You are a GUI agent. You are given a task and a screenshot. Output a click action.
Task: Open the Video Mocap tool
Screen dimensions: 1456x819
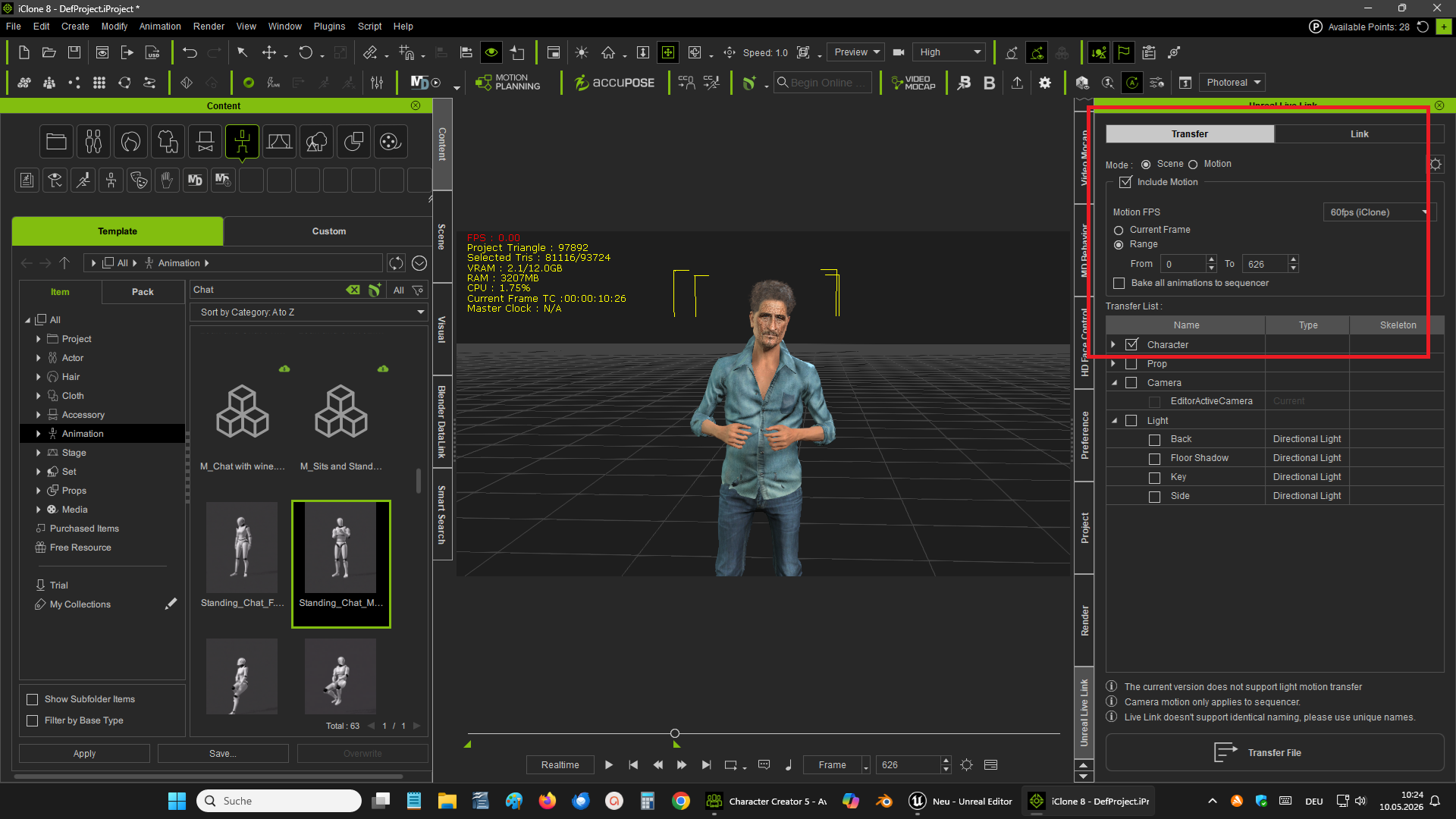(913, 83)
